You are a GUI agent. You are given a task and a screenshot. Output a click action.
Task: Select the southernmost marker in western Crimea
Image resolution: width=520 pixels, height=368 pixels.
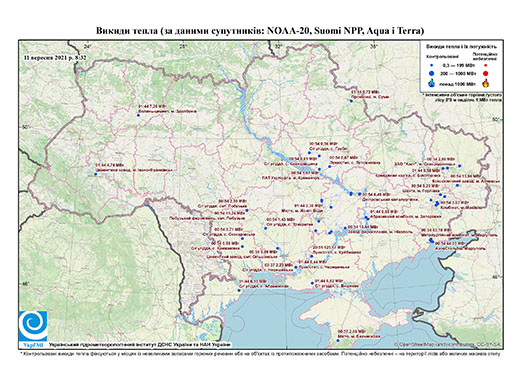[x=338, y=341]
